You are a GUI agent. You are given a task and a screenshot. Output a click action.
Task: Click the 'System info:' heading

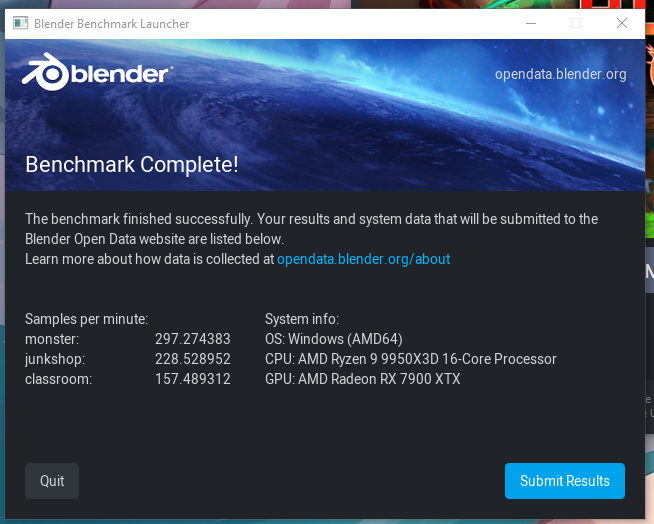pos(302,319)
